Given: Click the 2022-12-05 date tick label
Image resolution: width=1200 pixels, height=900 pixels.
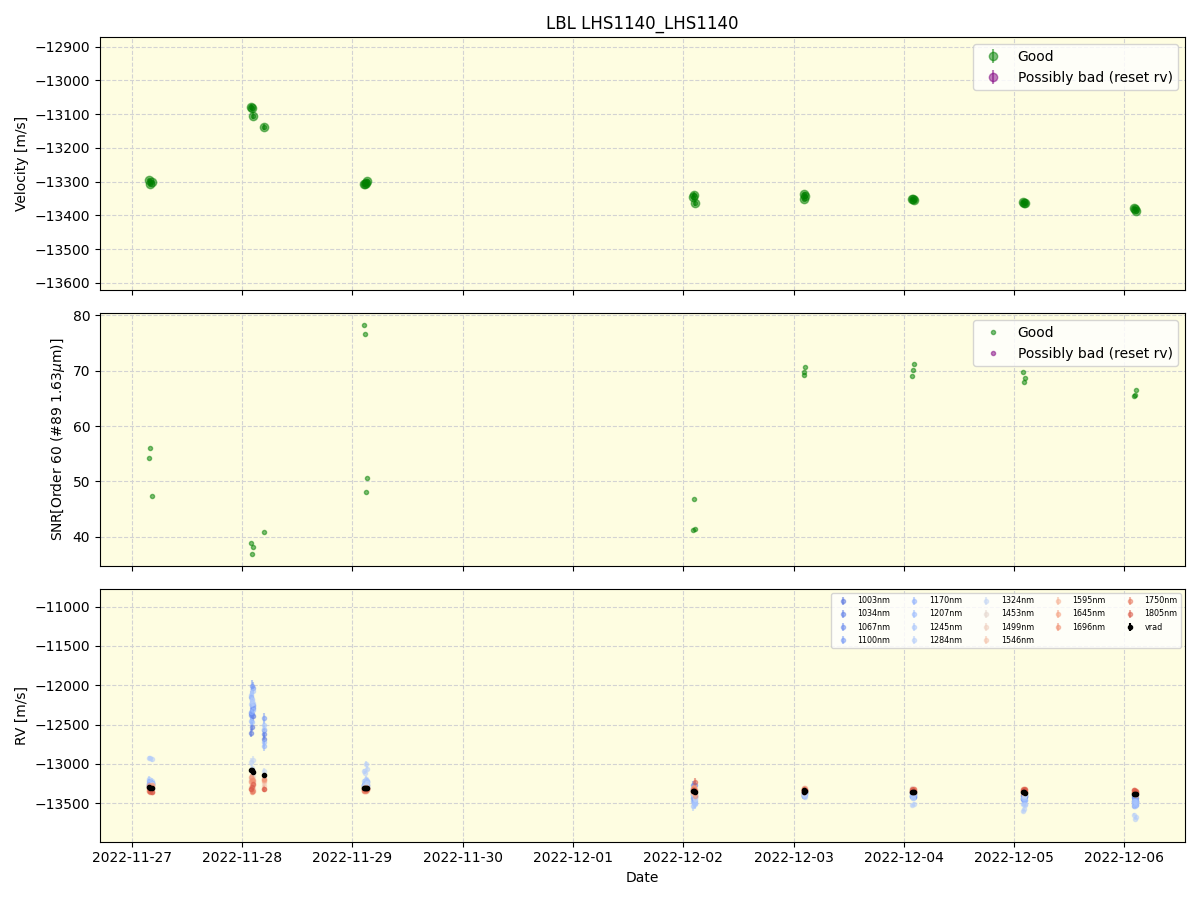Looking at the screenshot, I should (x=1014, y=856).
